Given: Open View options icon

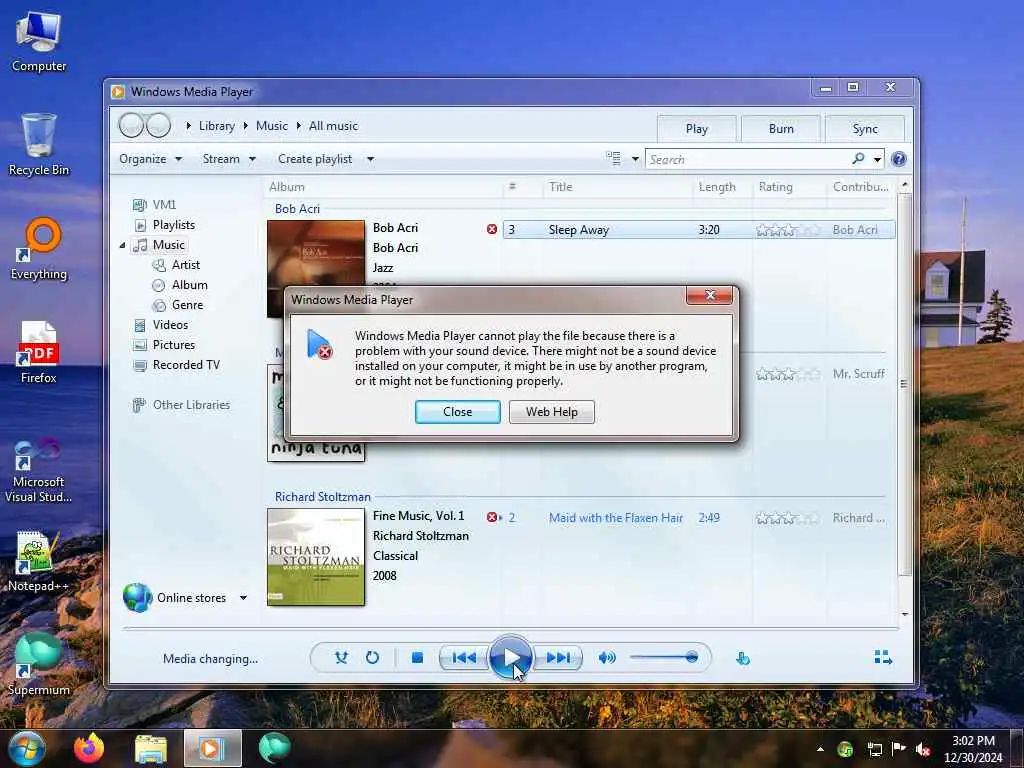Looking at the screenshot, I should (613, 159).
